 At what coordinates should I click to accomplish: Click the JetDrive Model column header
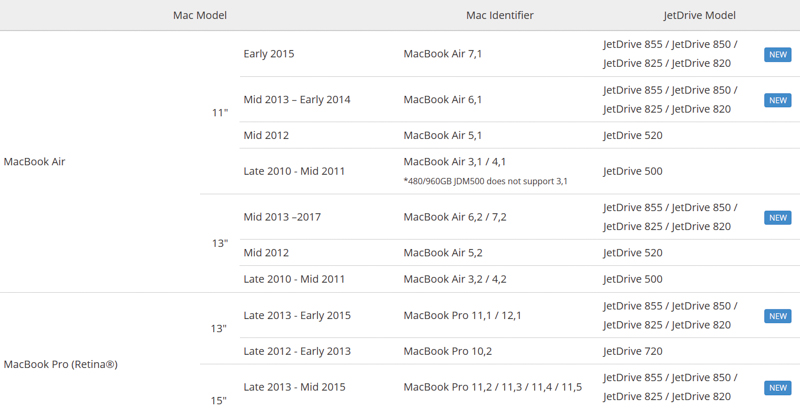coord(699,15)
